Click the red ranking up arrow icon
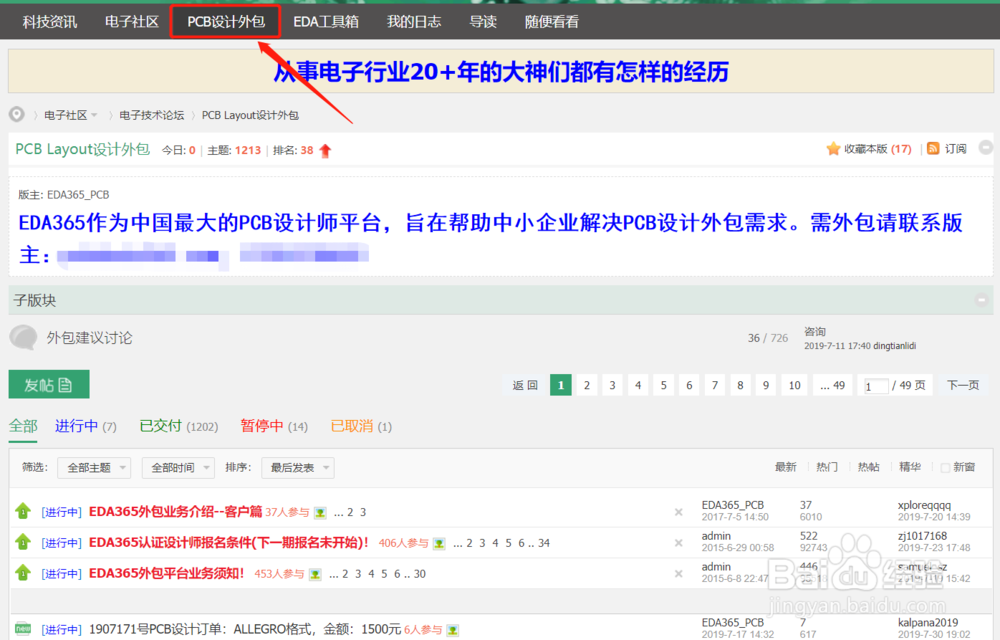 coord(325,150)
